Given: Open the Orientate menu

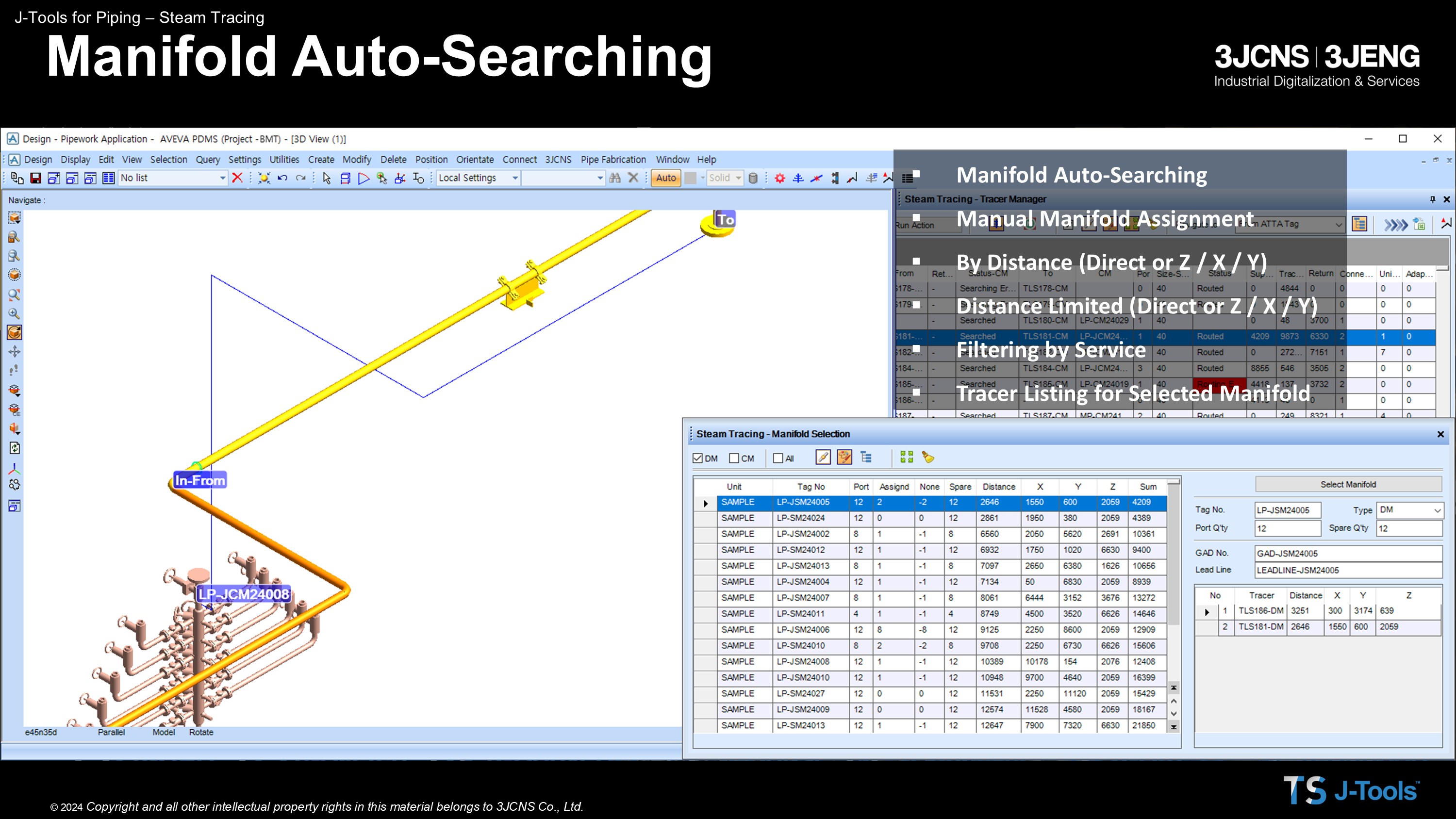Looking at the screenshot, I should [475, 160].
